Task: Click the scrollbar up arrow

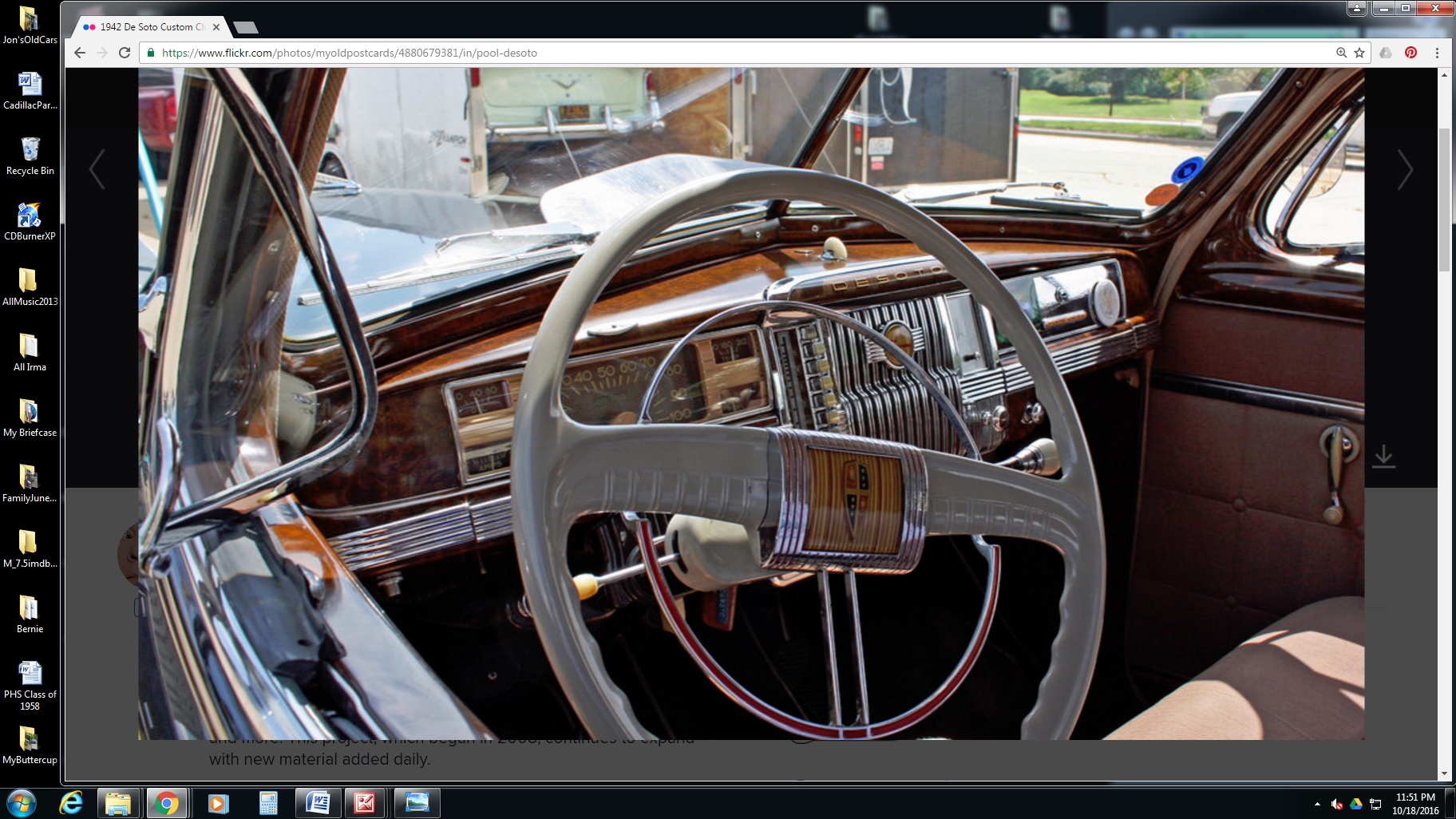Action: (1444, 74)
